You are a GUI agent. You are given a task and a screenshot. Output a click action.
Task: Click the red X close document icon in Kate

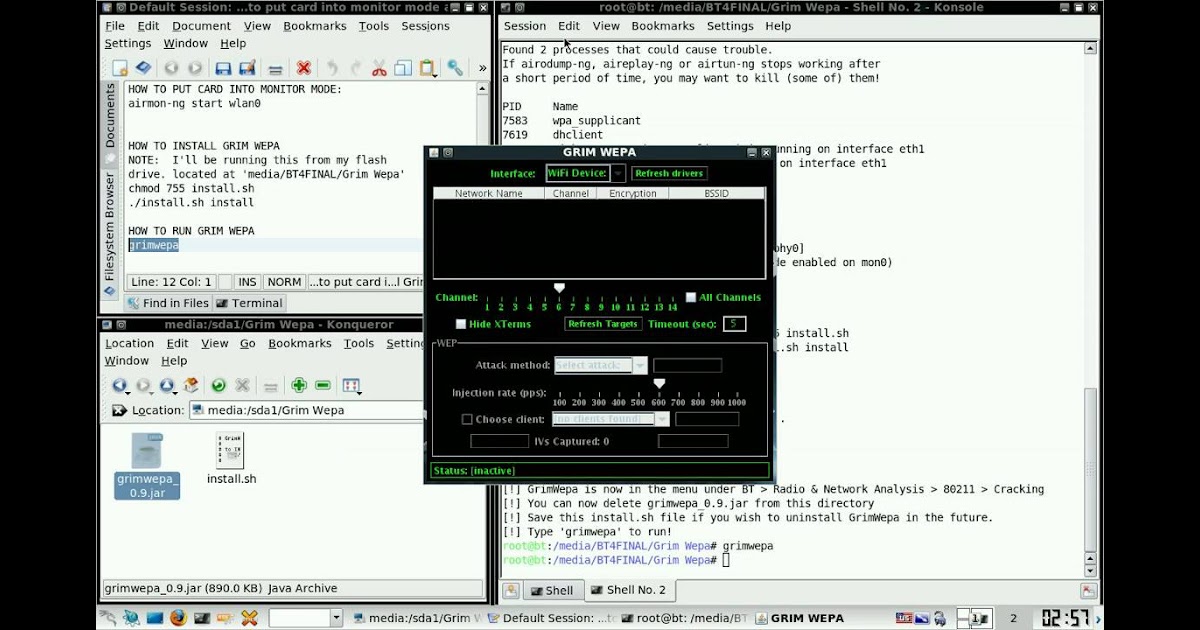point(303,68)
